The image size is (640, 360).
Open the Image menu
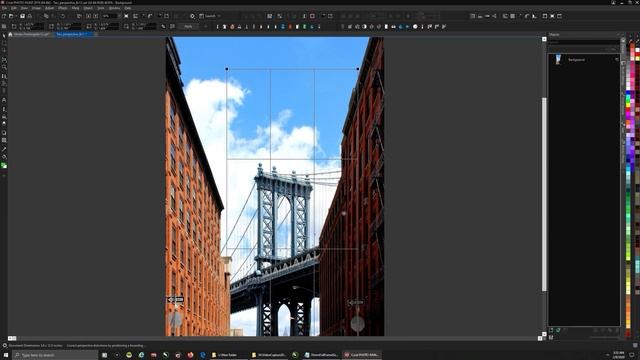coord(36,8)
